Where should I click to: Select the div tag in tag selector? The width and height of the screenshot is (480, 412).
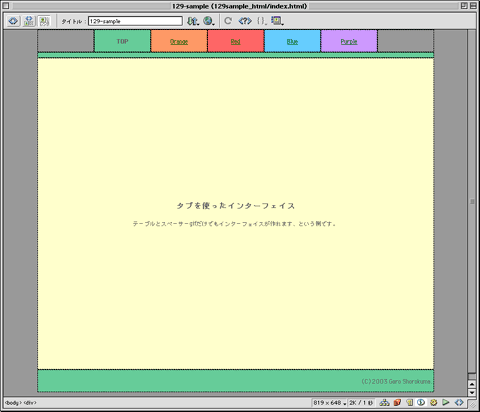[x=30, y=403]
